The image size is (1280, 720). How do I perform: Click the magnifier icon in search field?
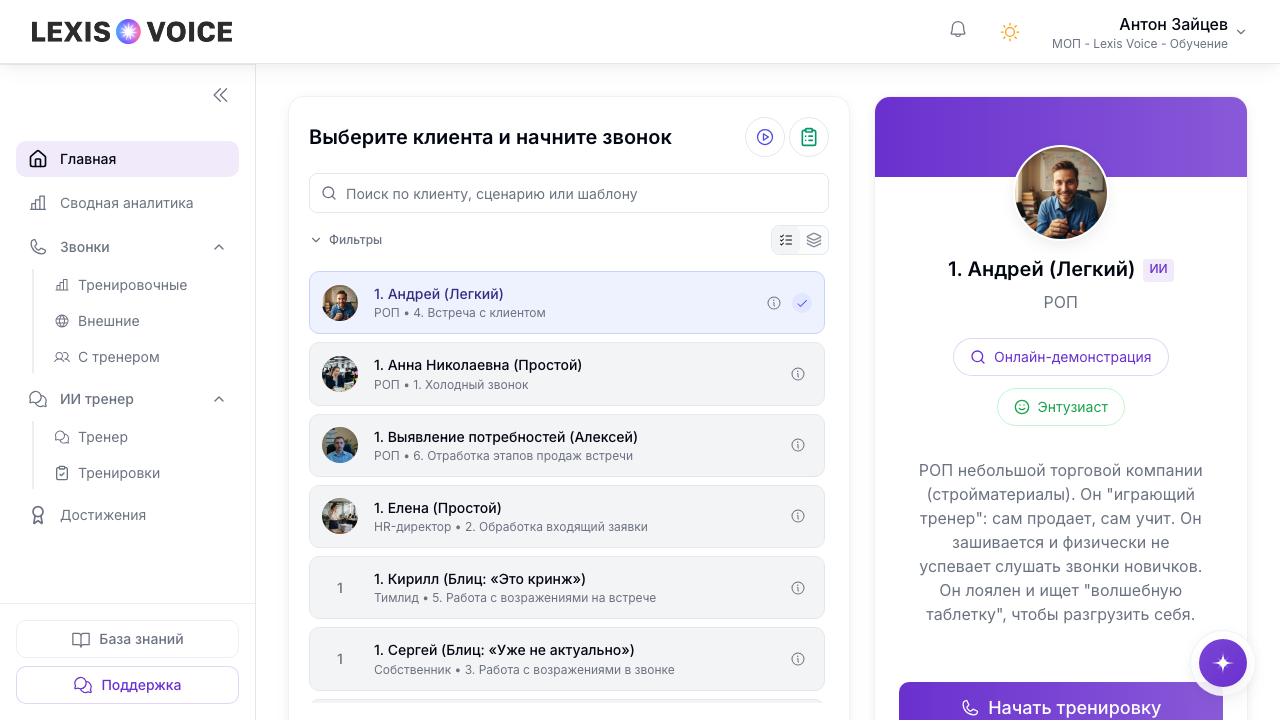(x=329, y=193)
